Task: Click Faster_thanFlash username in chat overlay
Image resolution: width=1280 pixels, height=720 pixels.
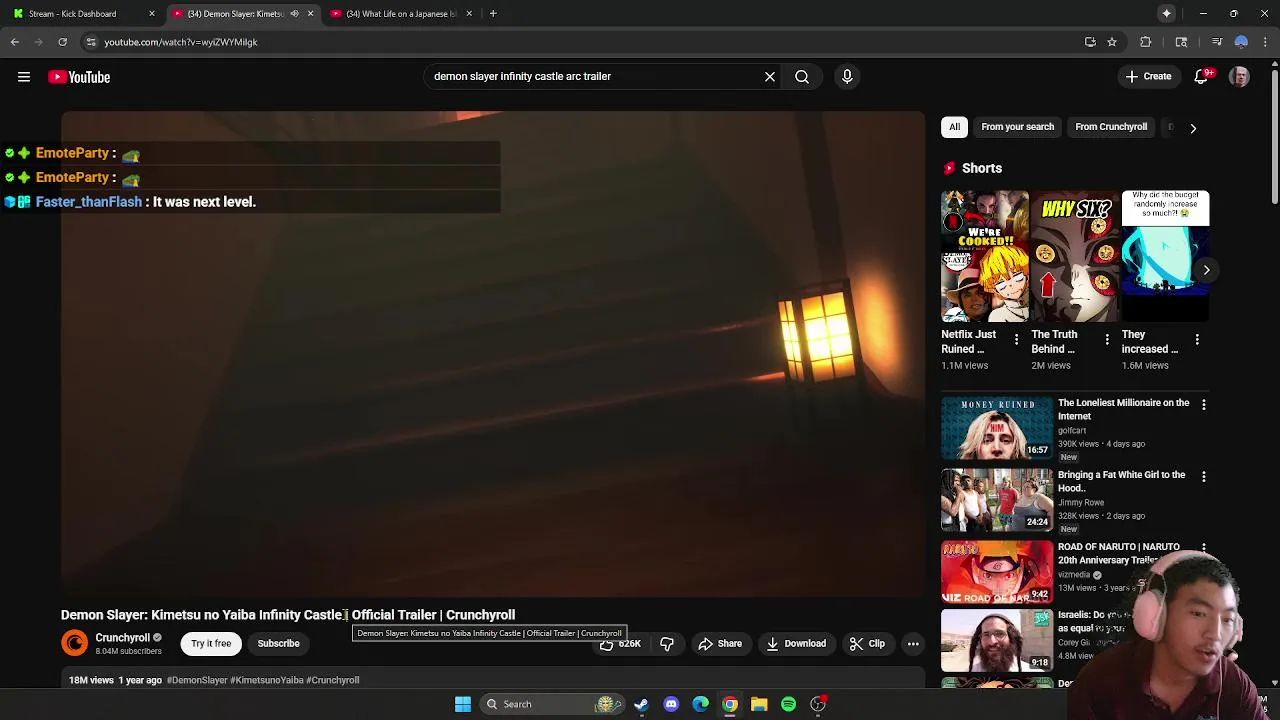Action: [89, 202]
